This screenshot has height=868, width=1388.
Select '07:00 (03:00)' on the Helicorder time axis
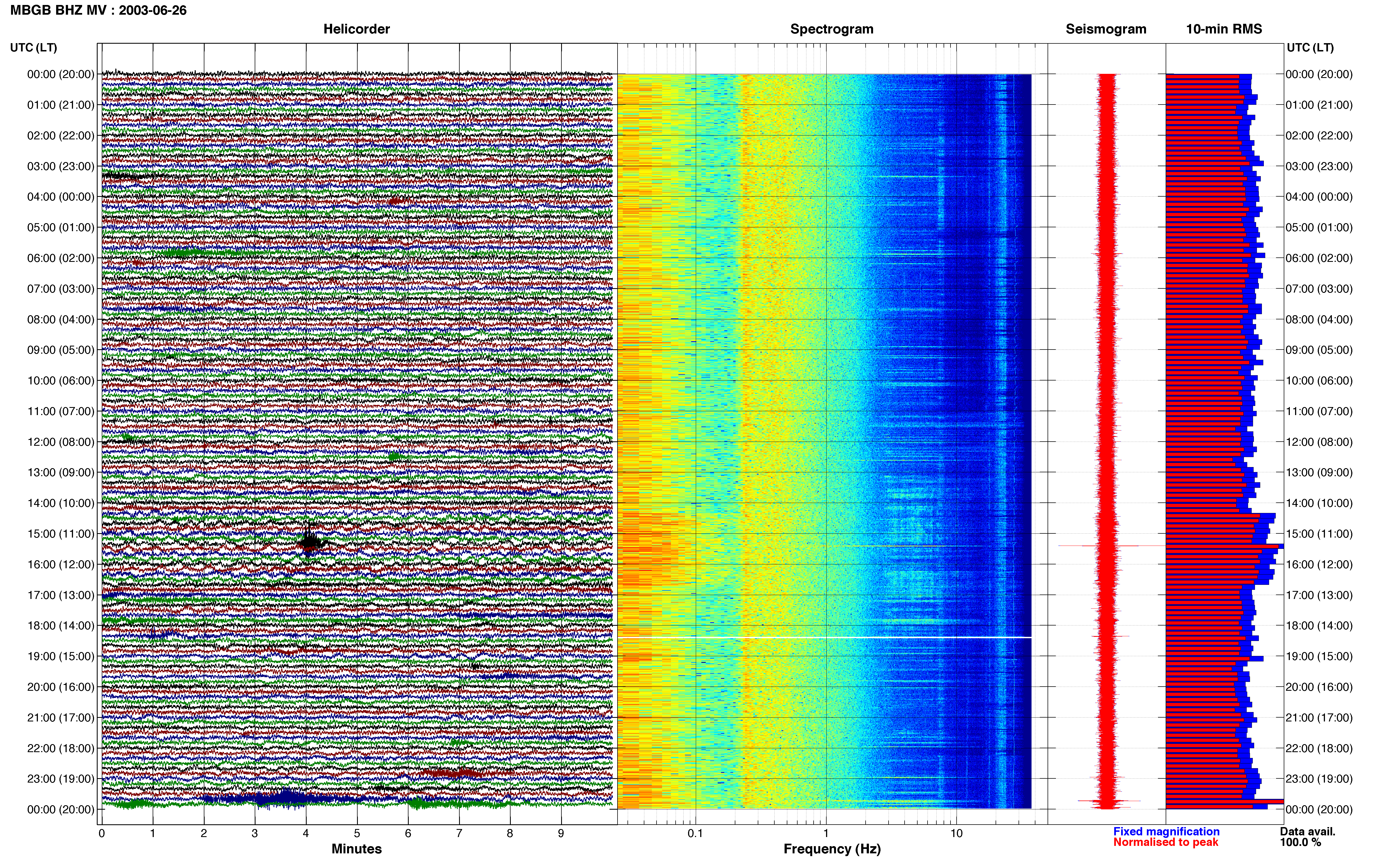[61, 289]
